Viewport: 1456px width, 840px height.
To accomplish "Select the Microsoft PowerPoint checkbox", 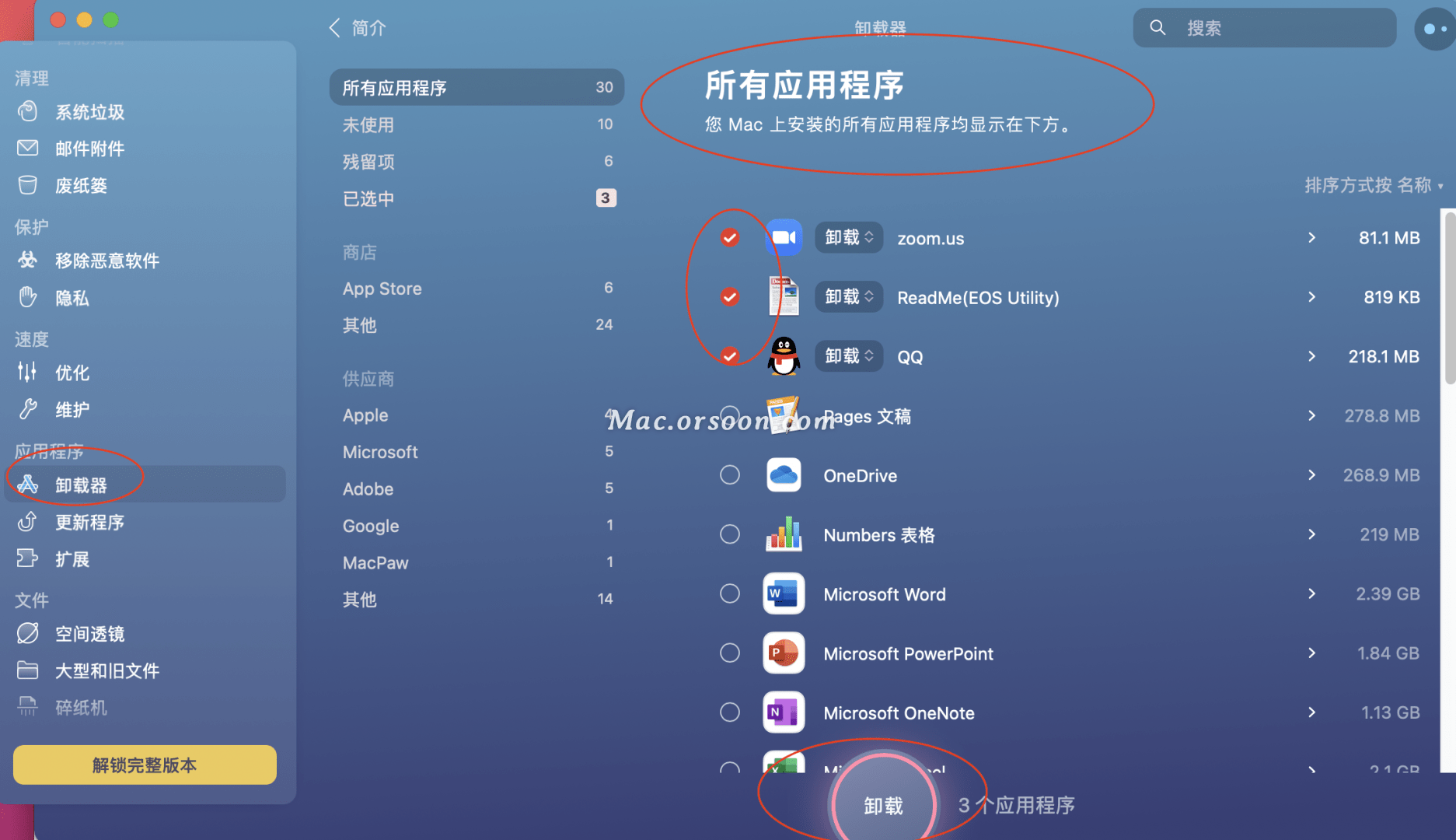I will [x=729, y=653].
